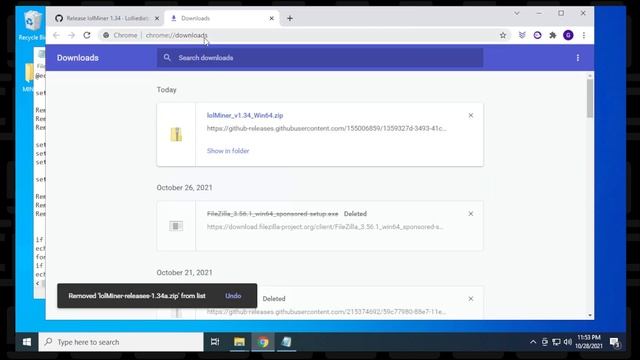Select the Recycle Bin desktop icon
The height and width of the screenshot is (360, 640).
coord(31,25)
